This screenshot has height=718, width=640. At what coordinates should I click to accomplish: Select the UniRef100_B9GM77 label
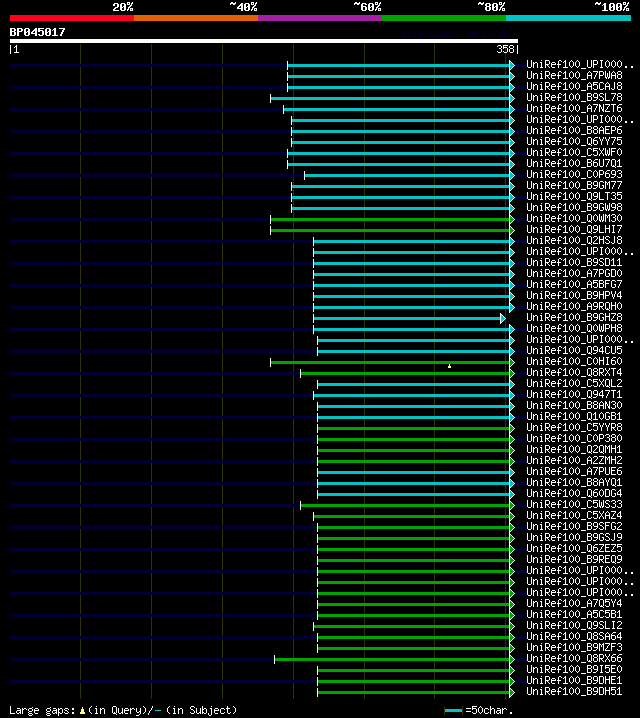tap(574, 185)
